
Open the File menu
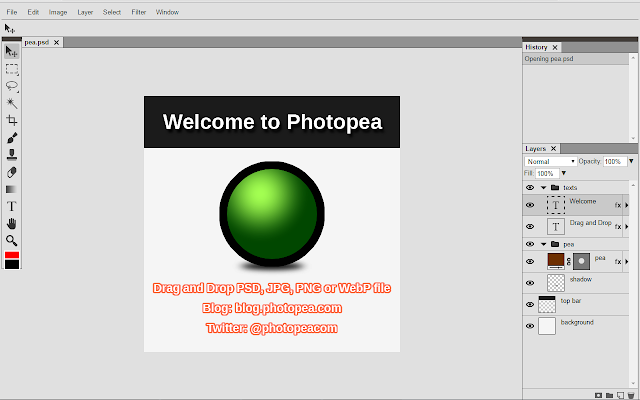[x=12, y=12]
